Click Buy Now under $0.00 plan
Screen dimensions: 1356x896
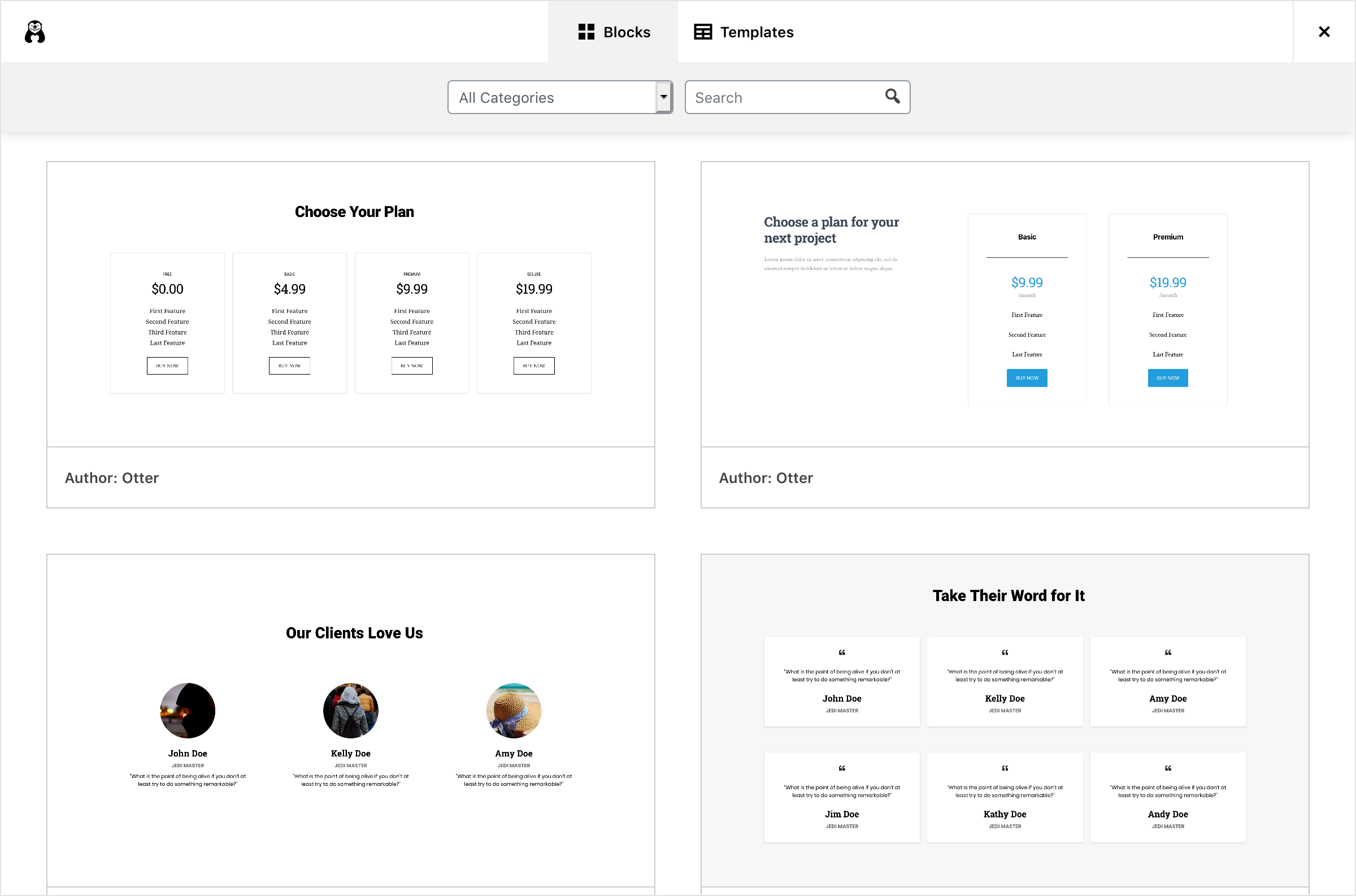coord(167,366)
